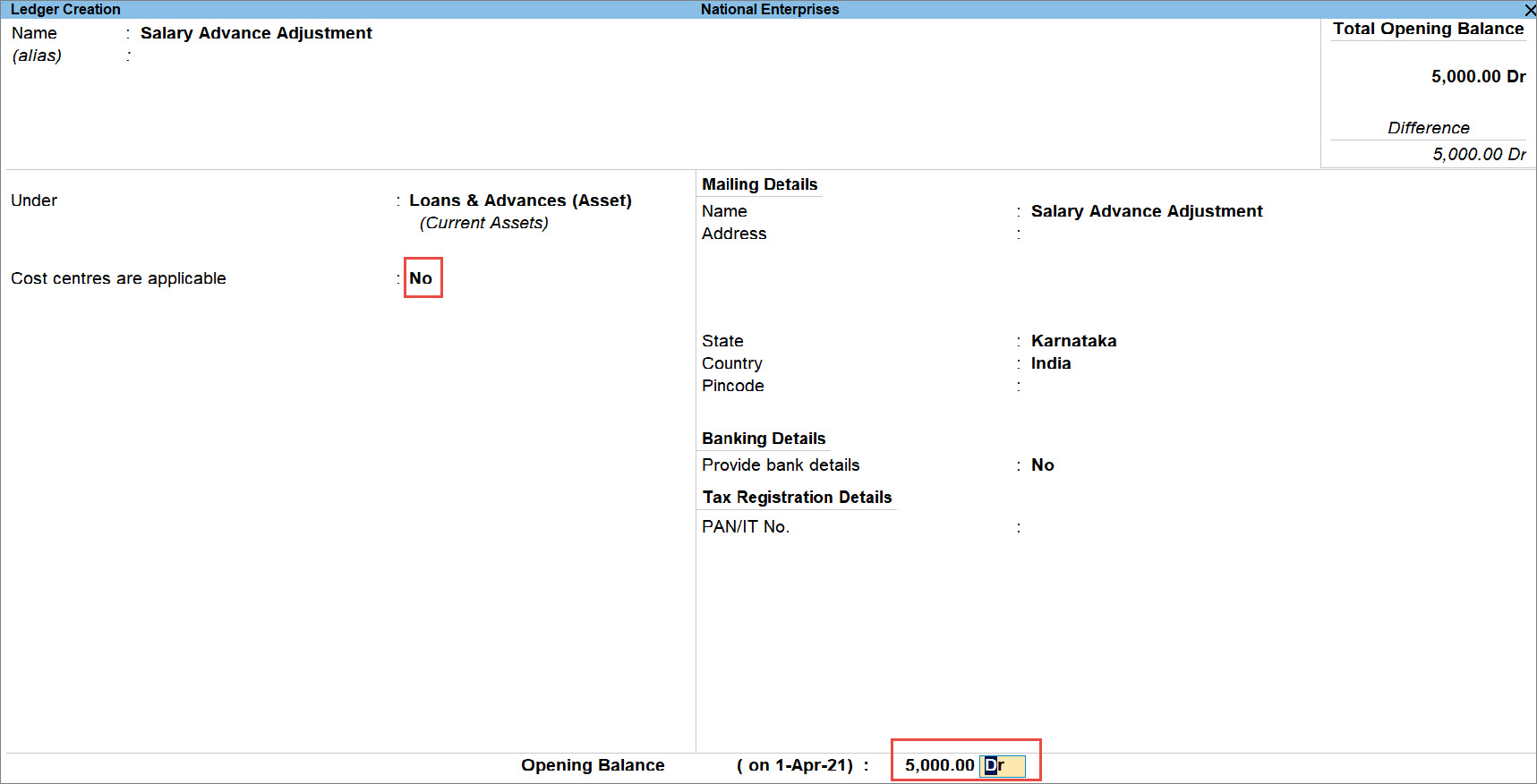Click the Total Opening Balance value '5,000.00 Dr'
Image resolution: width=1537 pixels, height=784 pixels.
[x=1478, y=77]
